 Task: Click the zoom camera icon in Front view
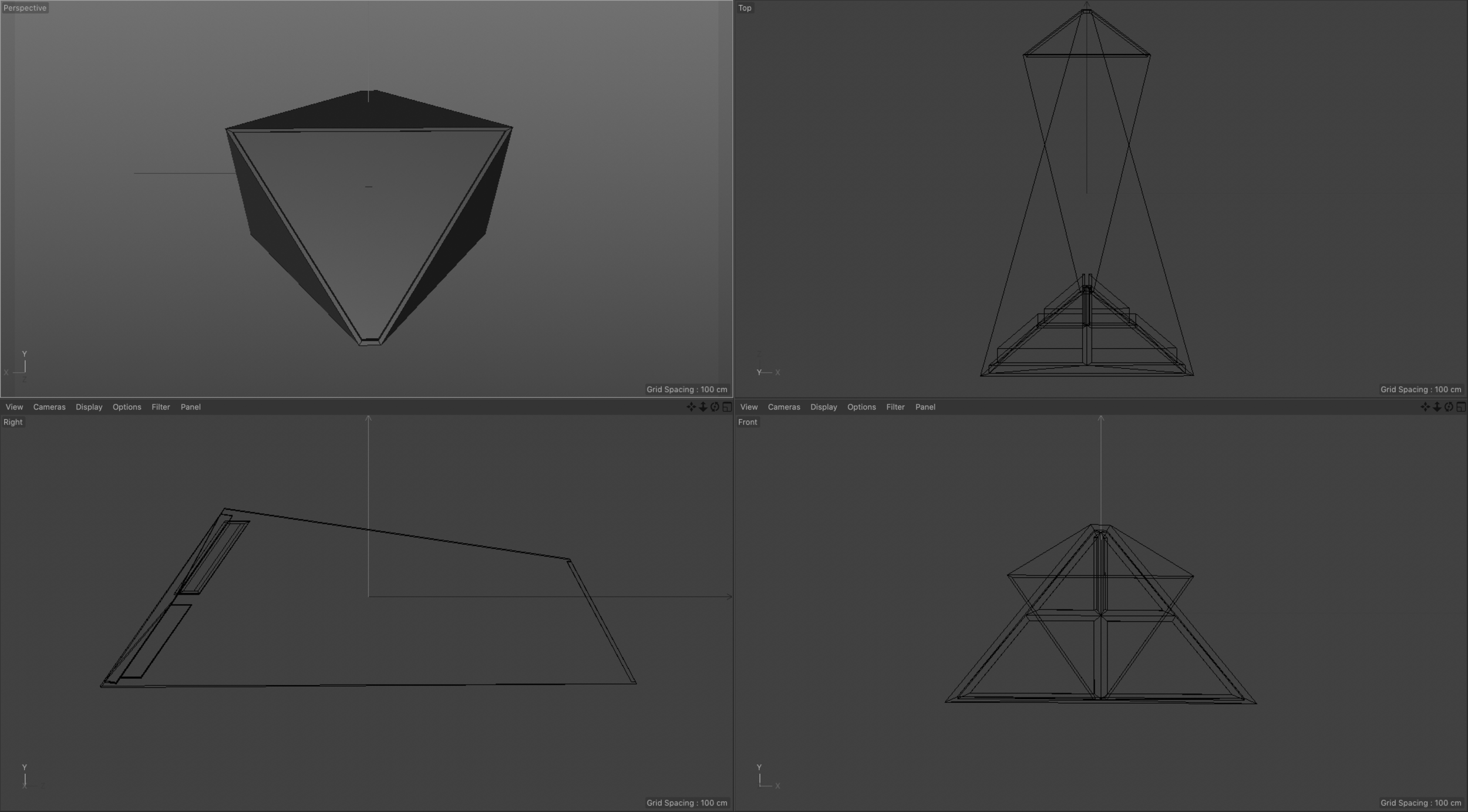(1437, 407)
